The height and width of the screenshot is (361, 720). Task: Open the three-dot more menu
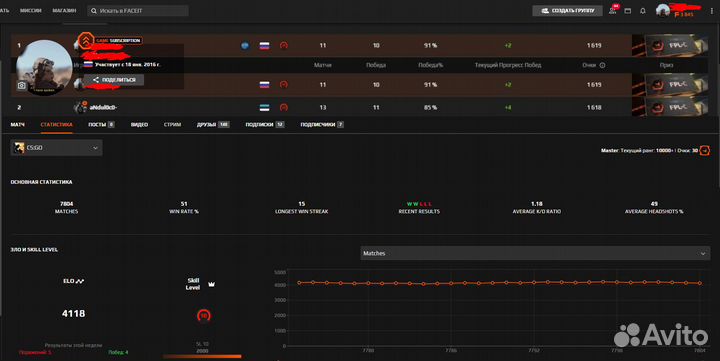click(712, 11)
